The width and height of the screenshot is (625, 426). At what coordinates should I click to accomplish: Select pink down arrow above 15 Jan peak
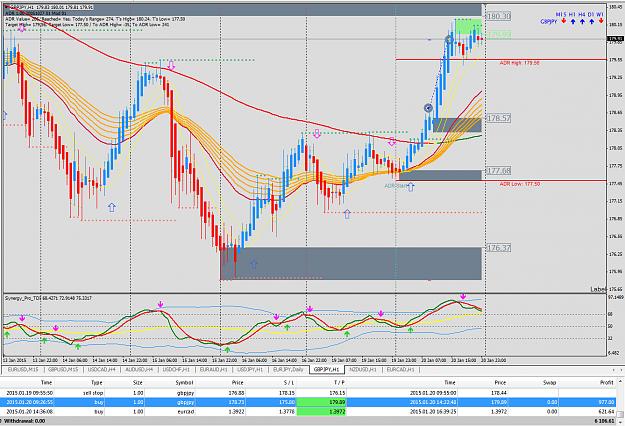[x=171, y=65]
